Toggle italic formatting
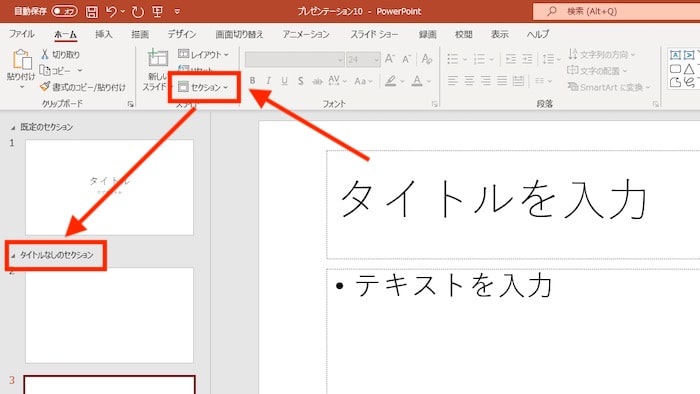The image size is (700, 394). coord(268,81)
